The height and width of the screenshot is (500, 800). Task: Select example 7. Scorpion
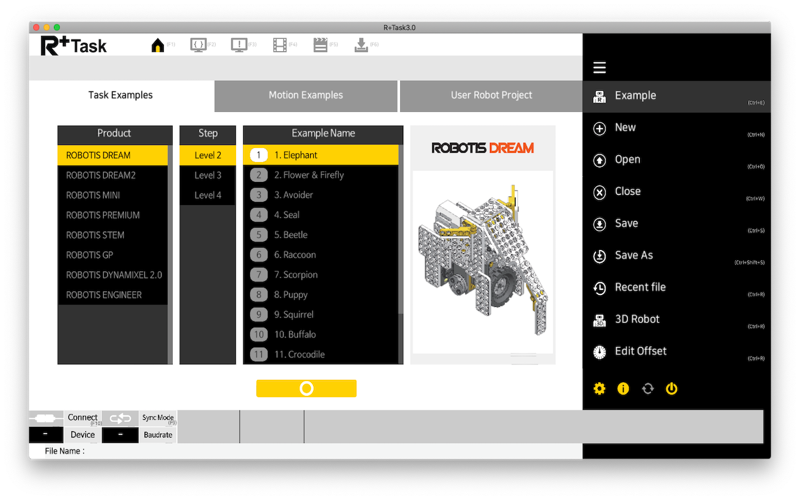[321, 274]
